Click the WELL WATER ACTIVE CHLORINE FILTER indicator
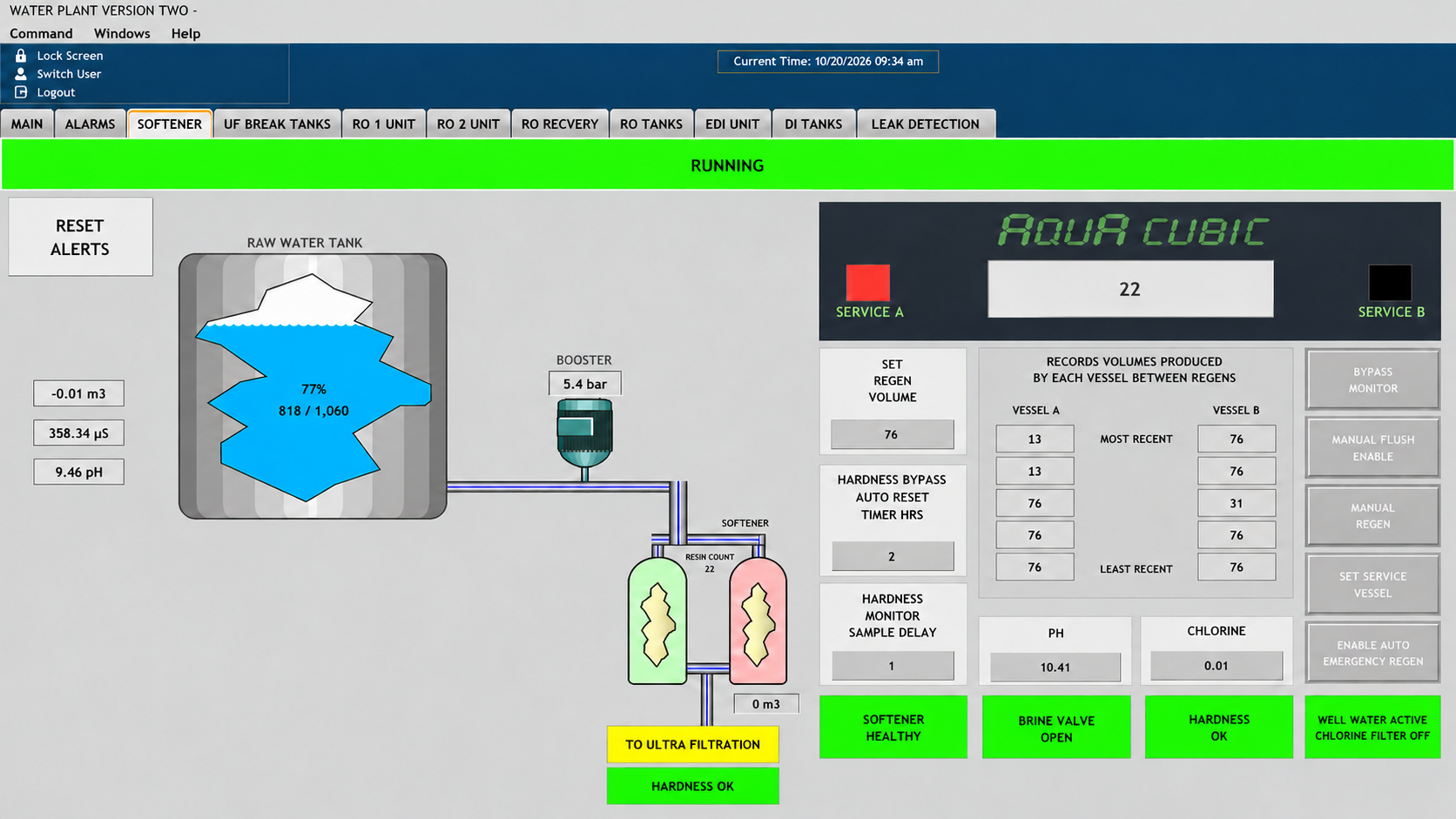1456x819 pixels. (x=1372, y=727)
